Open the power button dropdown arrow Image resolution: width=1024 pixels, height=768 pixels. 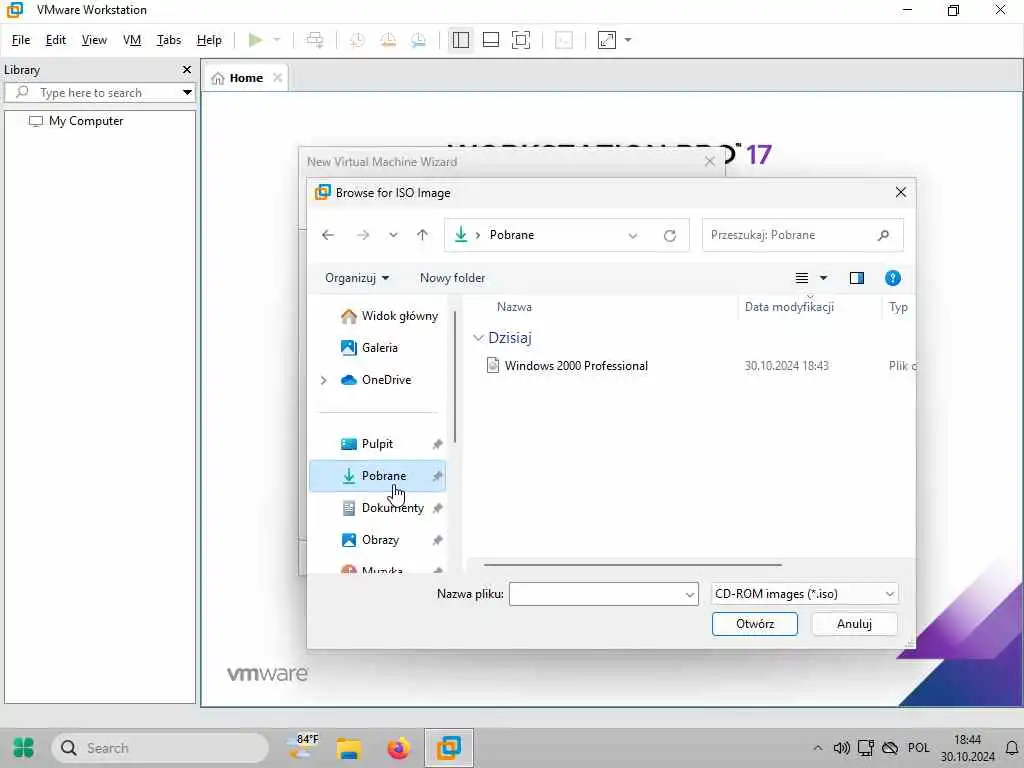pyautogui.click(x=277, y=40)
